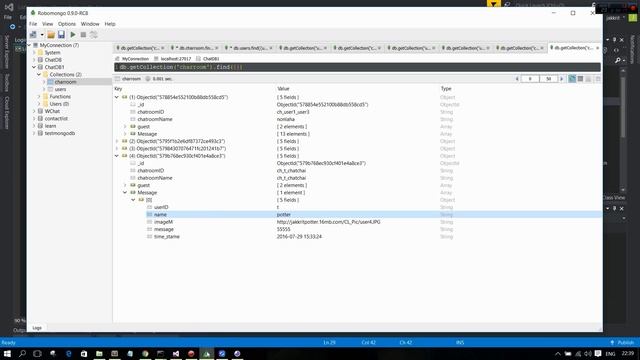Image resolution: width=640 pixels, height=360 pixels.
Task: Collapse document (1) ObjectId row
Action: click(117, 98)
